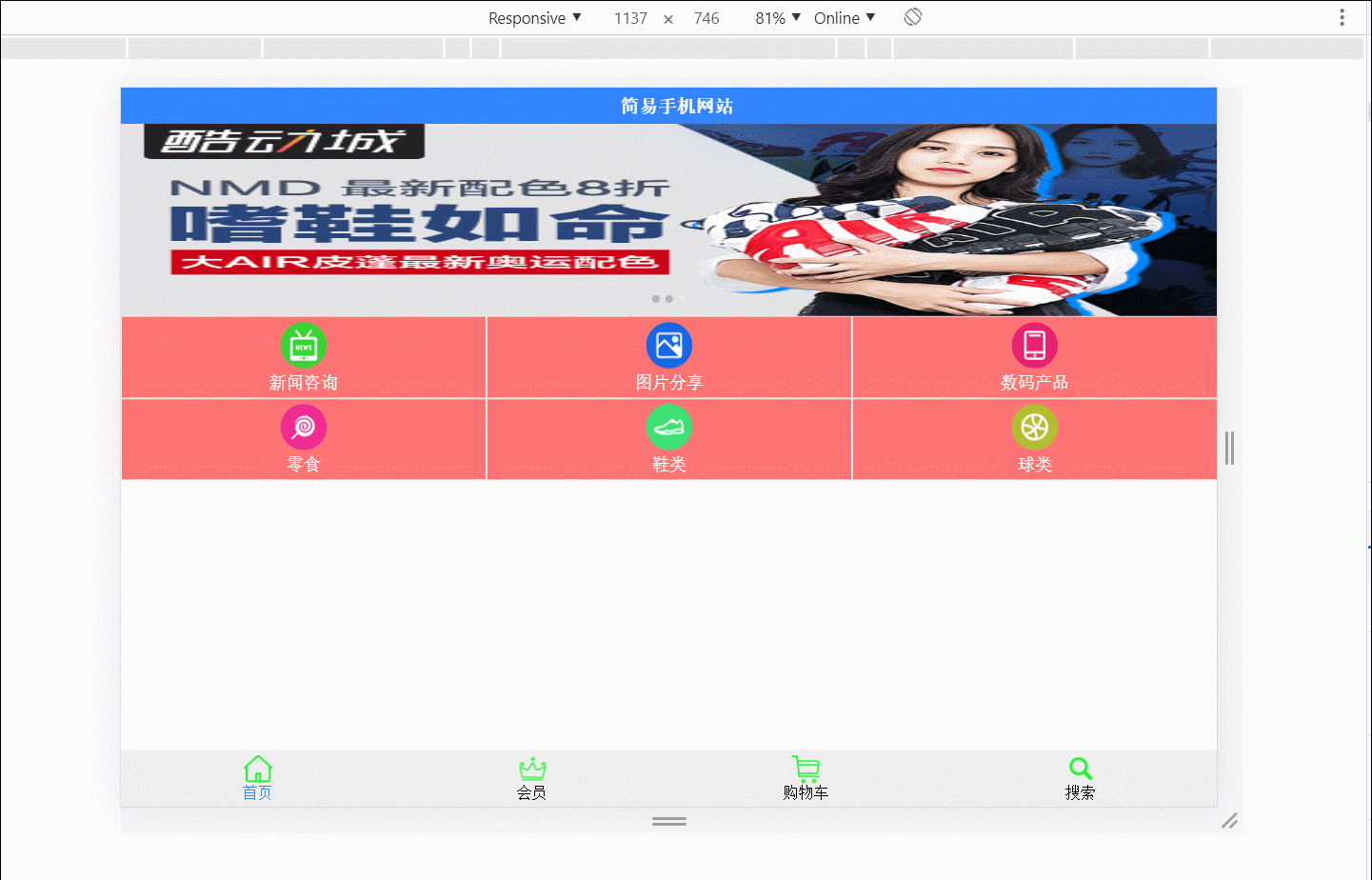Click the bottom viewport resize handle
1372x880 pixels.
669,821
